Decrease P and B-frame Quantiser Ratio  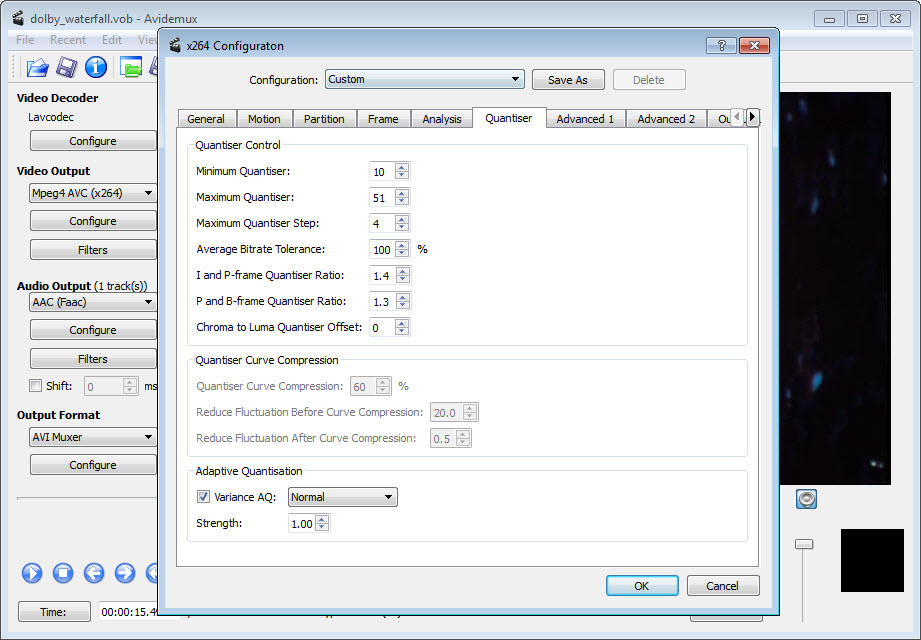pyautogui.click(x=403, y=305)
